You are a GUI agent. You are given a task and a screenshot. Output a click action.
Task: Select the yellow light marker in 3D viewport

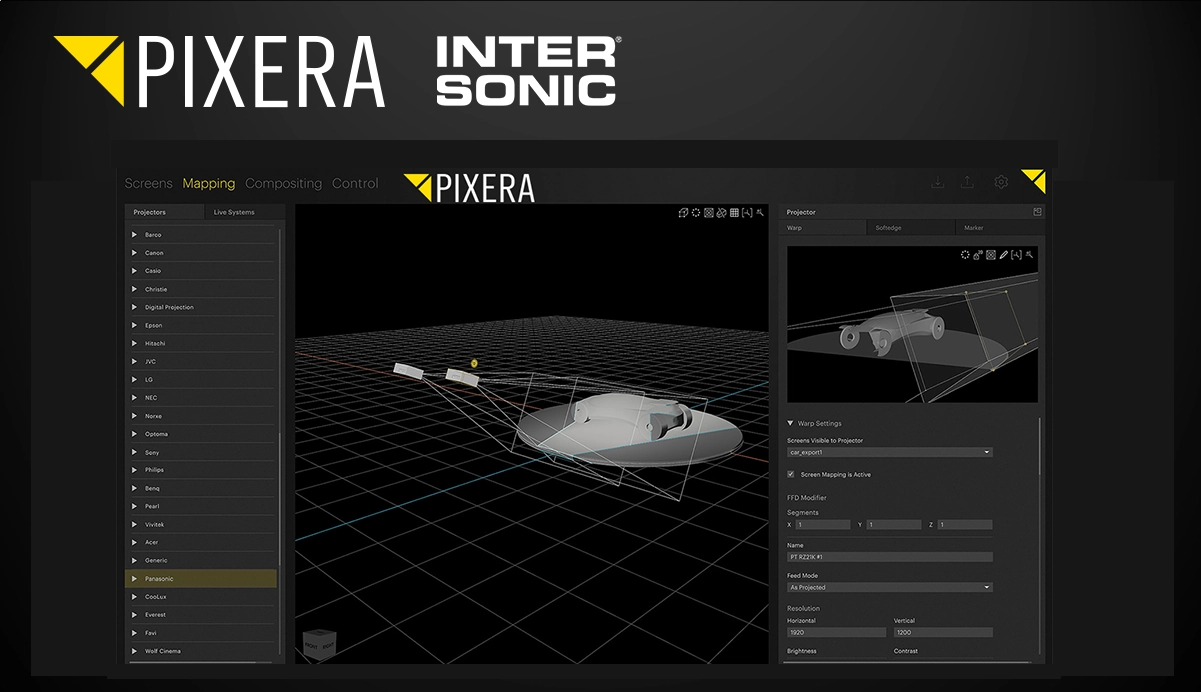474,363
